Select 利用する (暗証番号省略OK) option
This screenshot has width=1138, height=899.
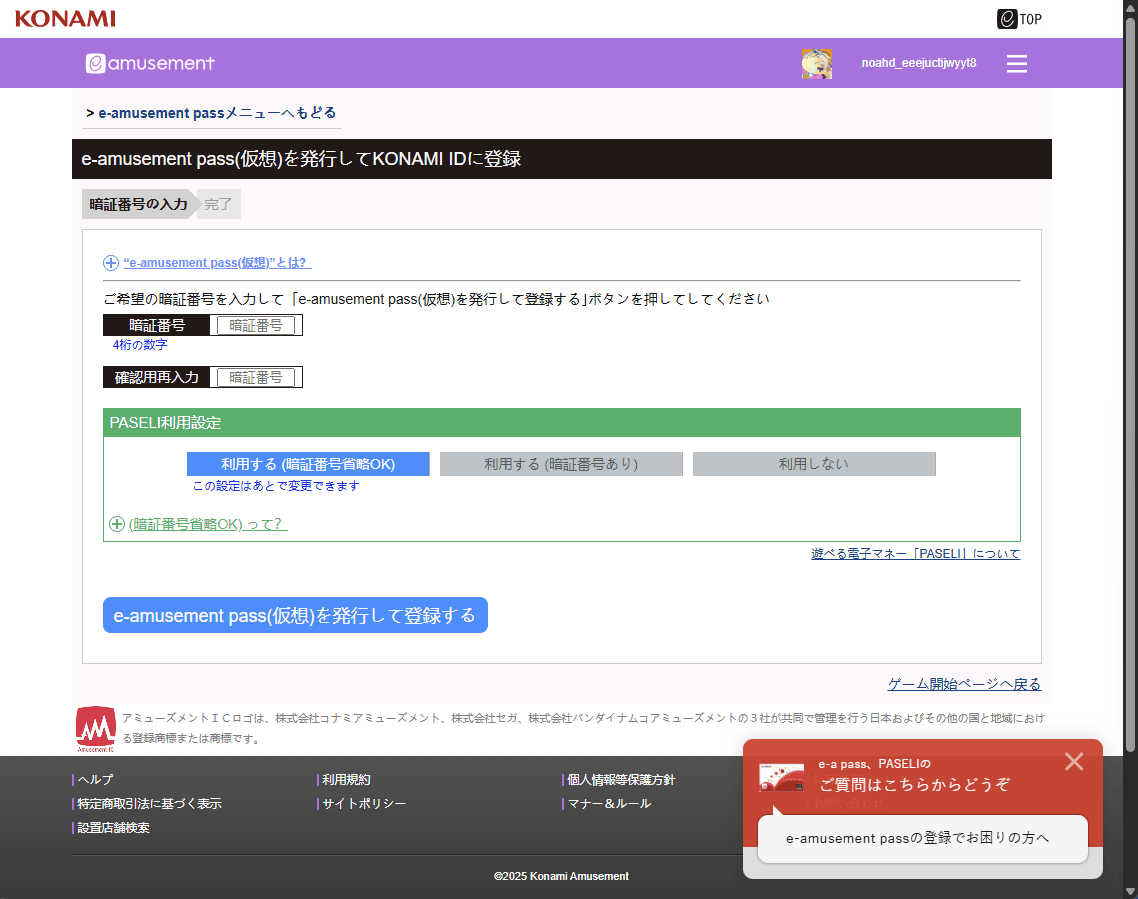(x=308, y=464)
